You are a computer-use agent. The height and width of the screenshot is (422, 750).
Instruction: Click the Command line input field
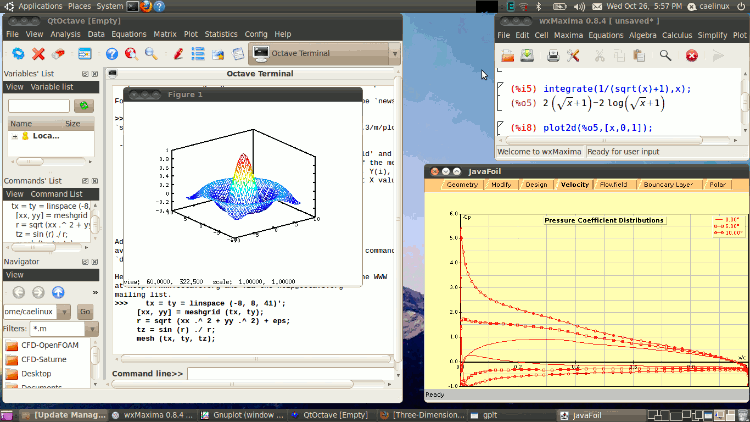tap(290, 373)
